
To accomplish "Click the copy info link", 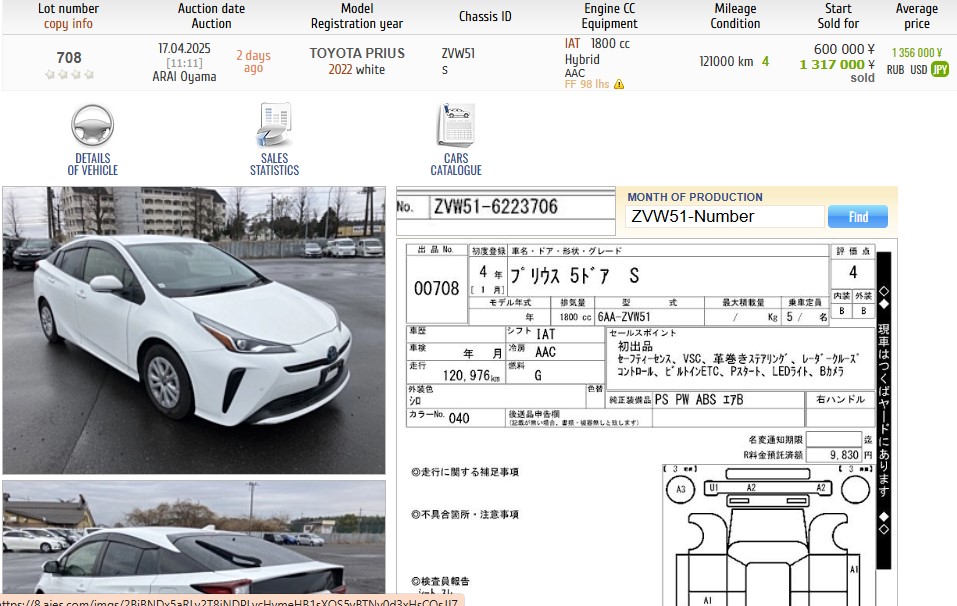I will [x=68, y=24].
